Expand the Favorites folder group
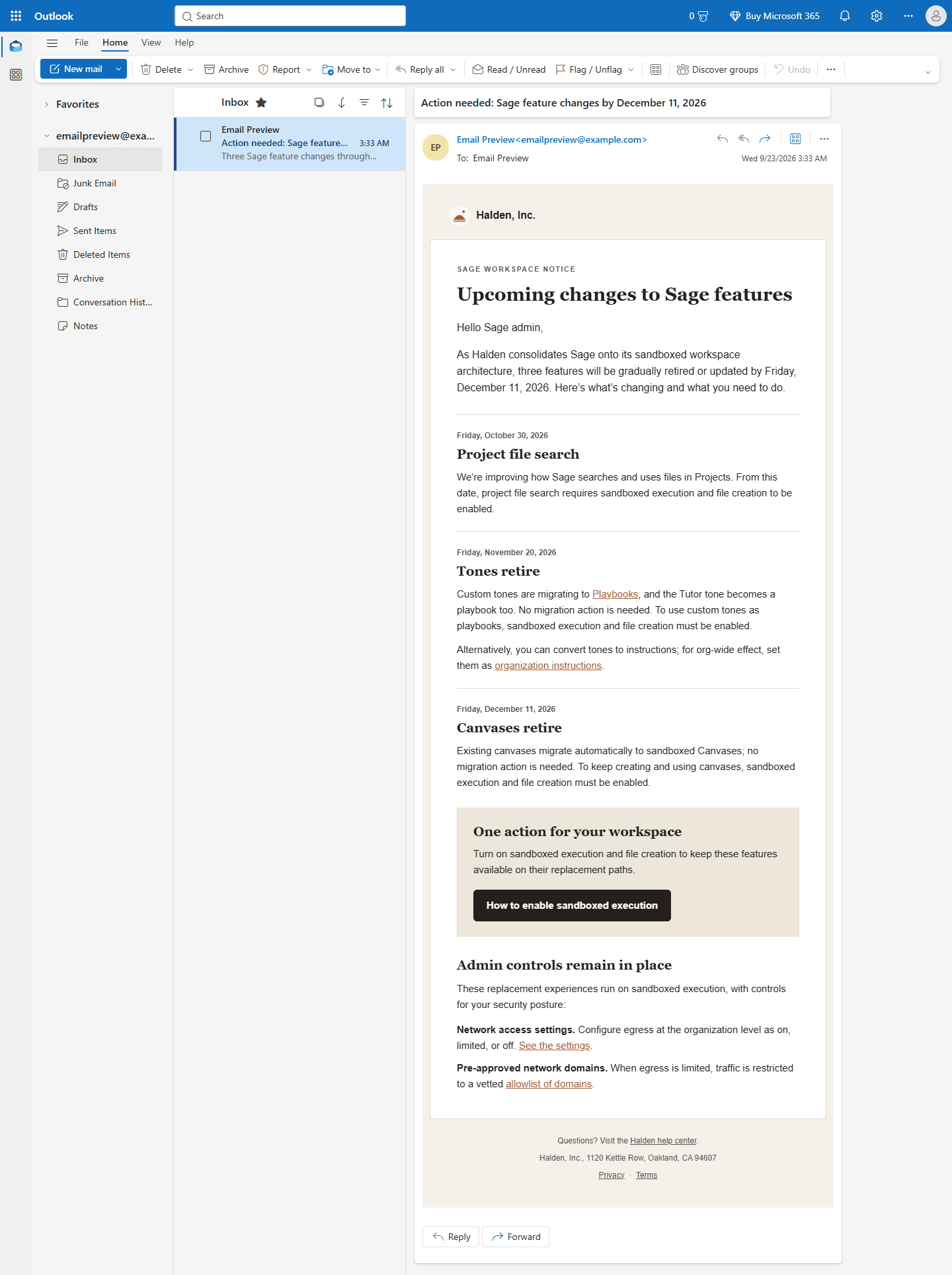 (46, 104)
